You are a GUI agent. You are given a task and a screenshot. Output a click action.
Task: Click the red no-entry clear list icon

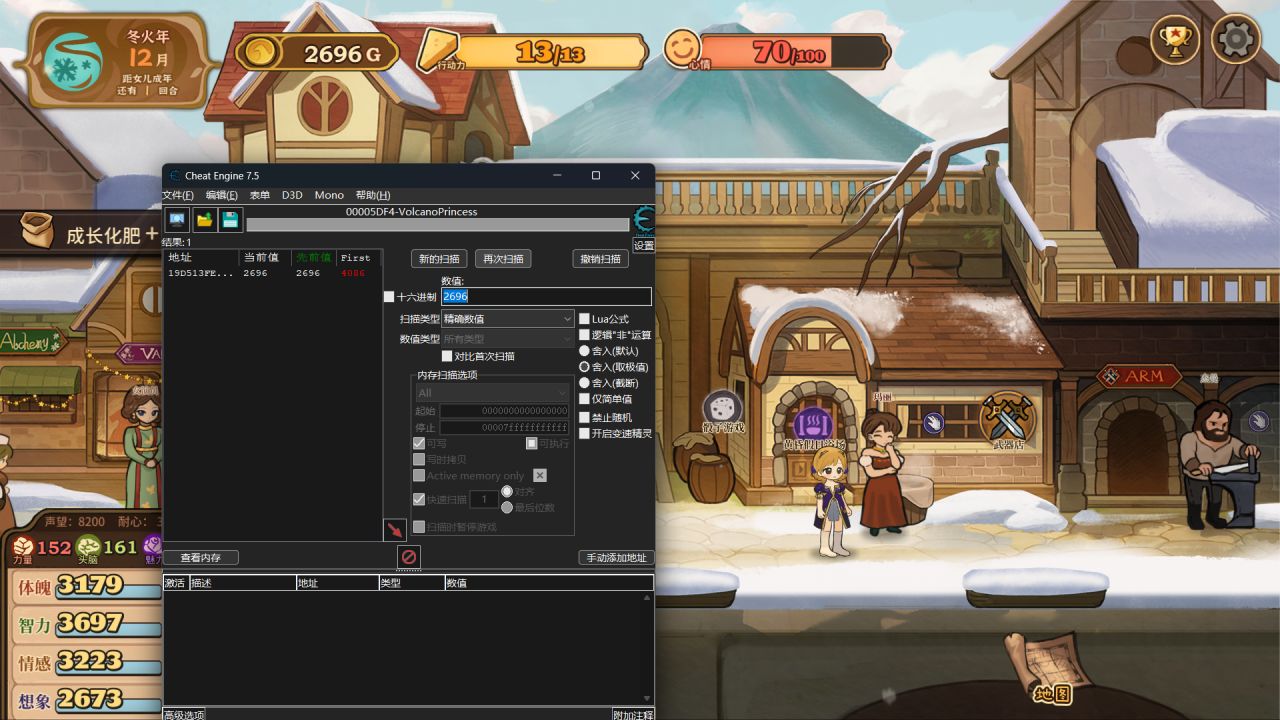[x=408, y=557]
